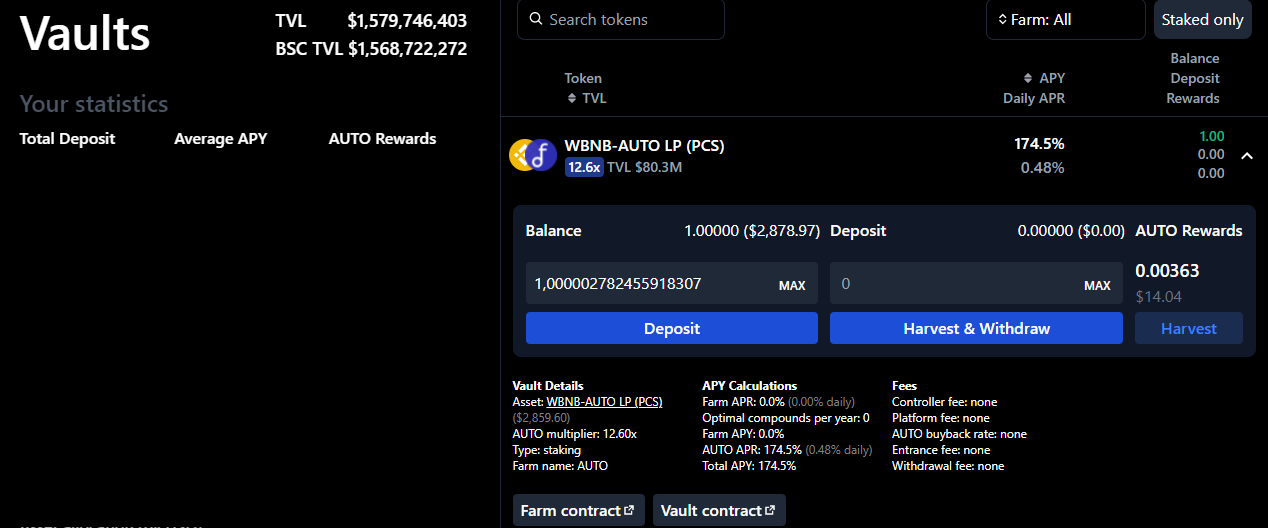Focus the Search tokens input field

(x=630, y=19)
